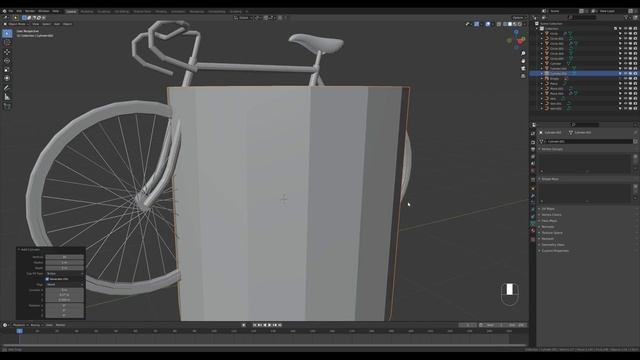Switch to the Sculpting workspace tab
Screen dimensions: 640x360
coord(104,11)
